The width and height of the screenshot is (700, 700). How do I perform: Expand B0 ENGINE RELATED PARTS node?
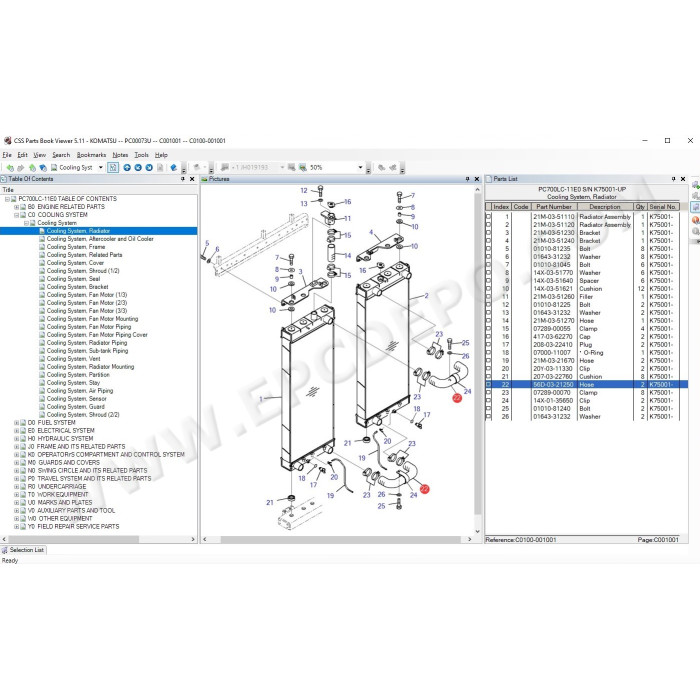pos(17,207)
